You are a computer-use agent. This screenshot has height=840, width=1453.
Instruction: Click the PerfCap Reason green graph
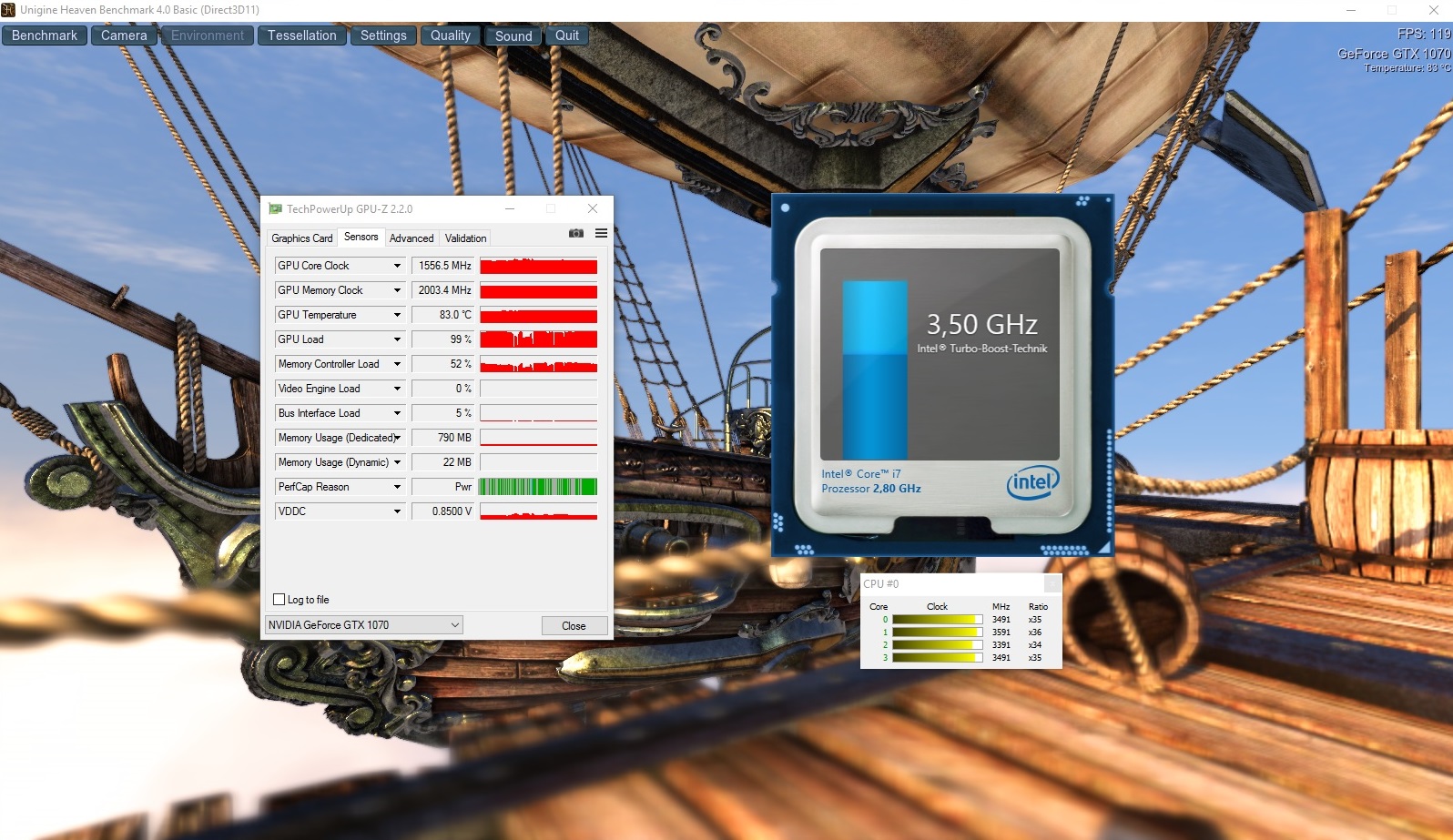[539, 487]
